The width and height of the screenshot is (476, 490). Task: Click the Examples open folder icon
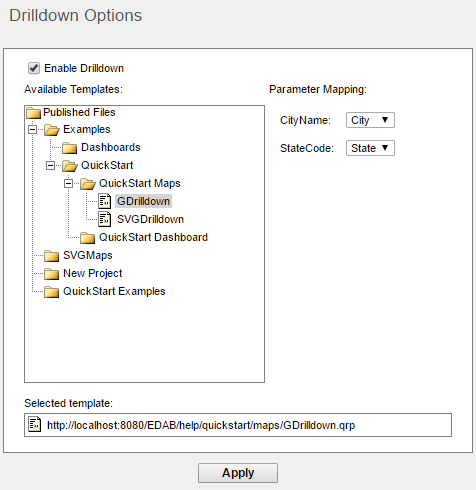[x=52, y=130]
